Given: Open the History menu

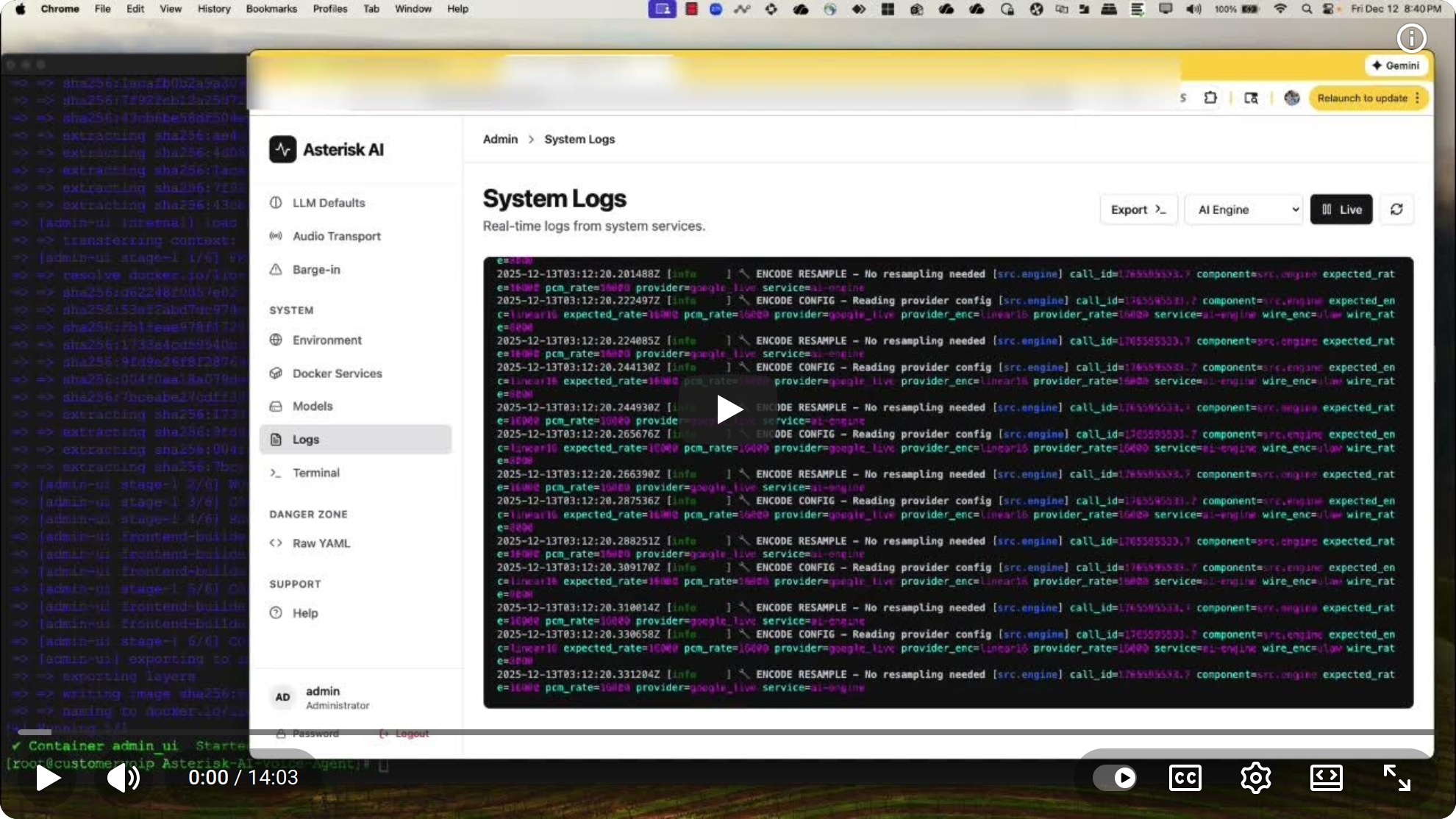Looking at the screenshot, I should point(214,9).
